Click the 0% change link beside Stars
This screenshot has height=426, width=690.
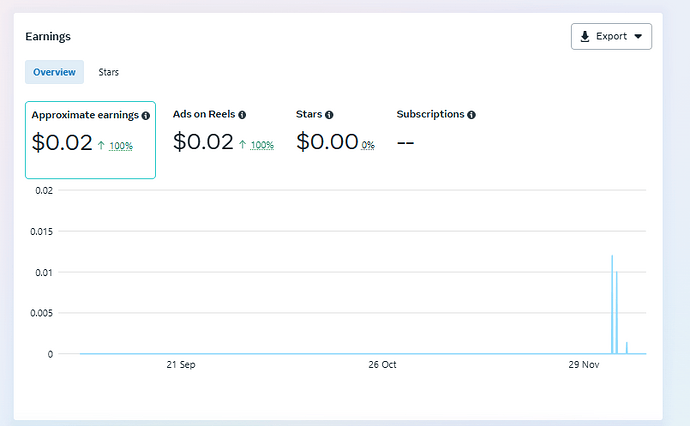point(368,146)
